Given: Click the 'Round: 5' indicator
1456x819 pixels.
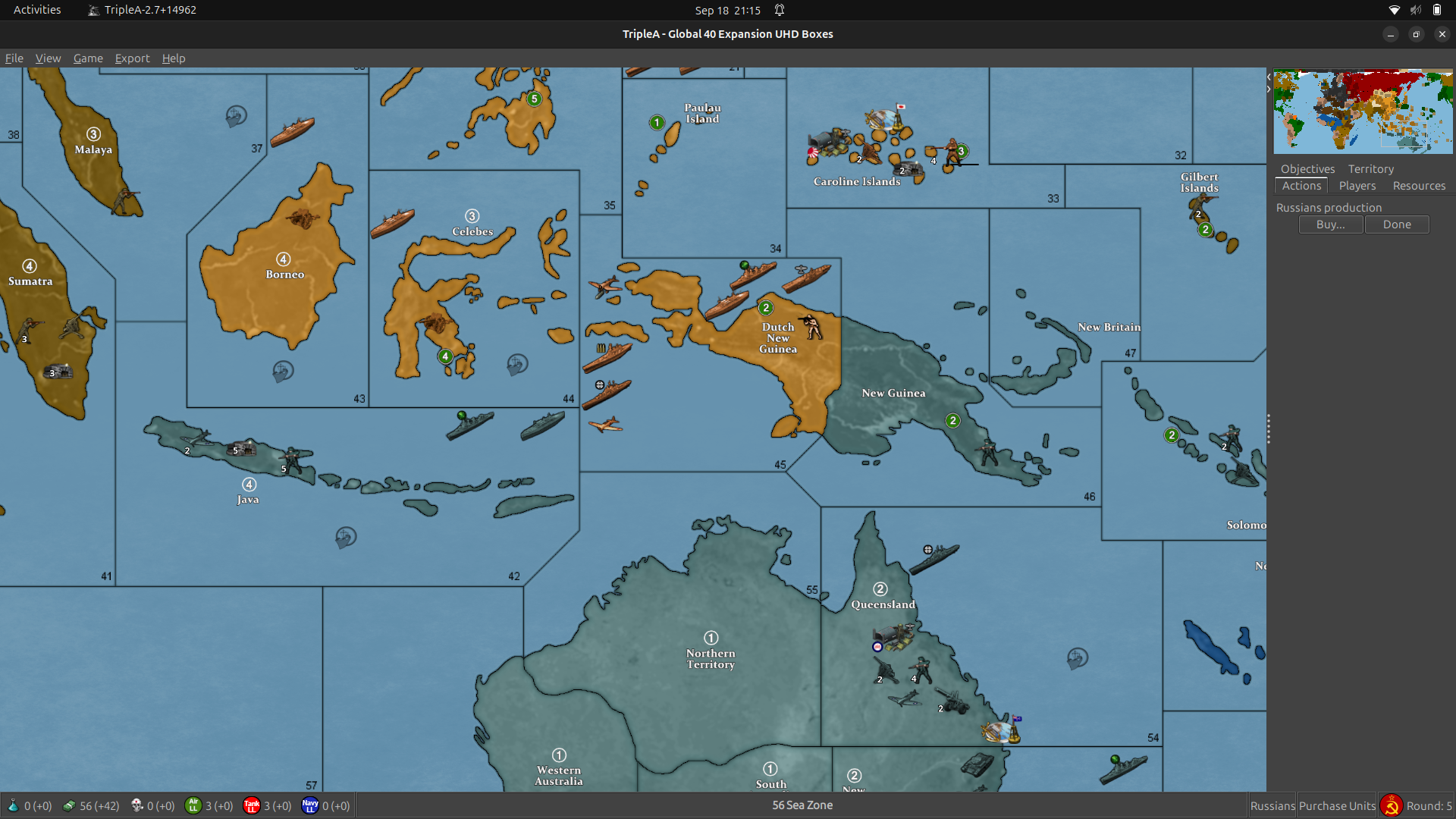Looking at the screenshot, I should click(1429, 806).
